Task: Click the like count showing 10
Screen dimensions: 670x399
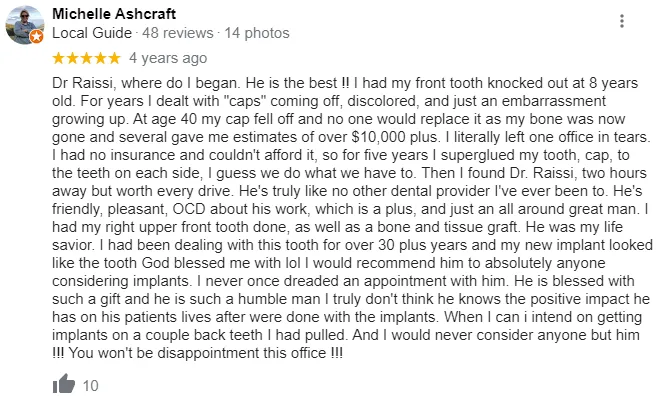Action: 91,386
